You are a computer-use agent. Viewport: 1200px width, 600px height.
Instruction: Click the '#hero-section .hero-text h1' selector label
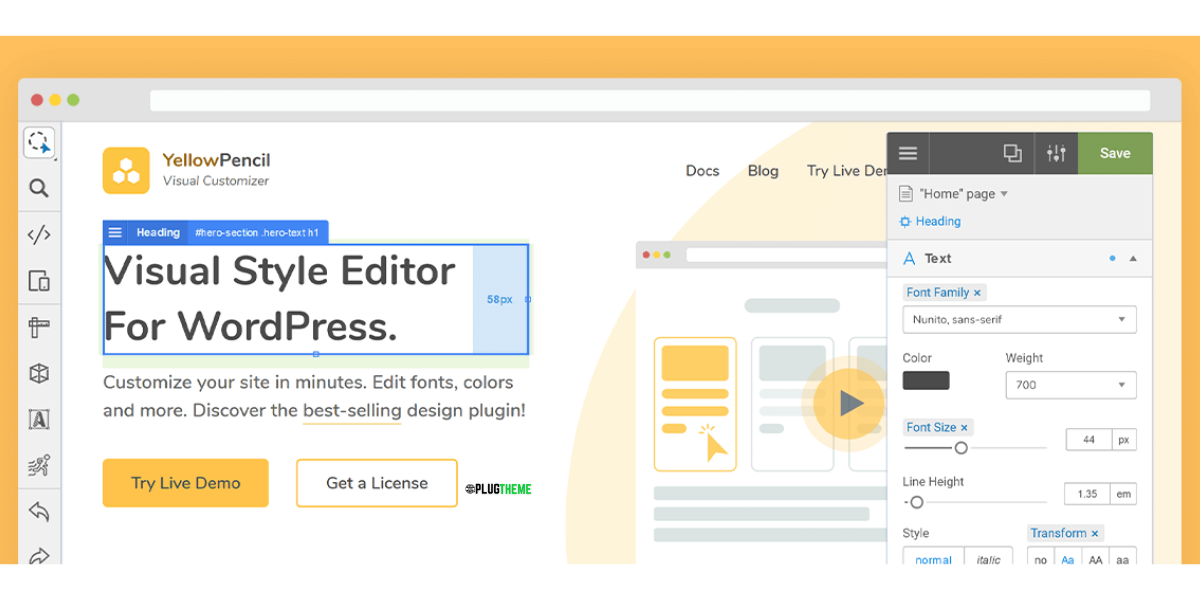257,232
